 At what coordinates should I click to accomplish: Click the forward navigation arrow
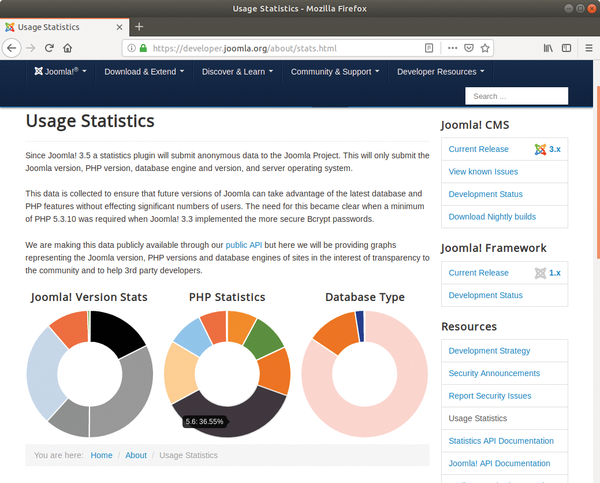click(31, 48)
